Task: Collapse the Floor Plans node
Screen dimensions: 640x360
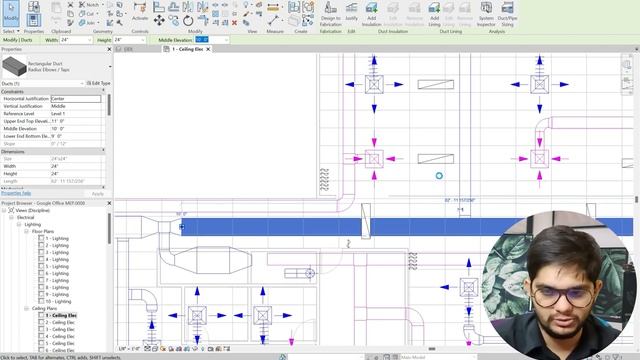Action: [x=27, y=231]
